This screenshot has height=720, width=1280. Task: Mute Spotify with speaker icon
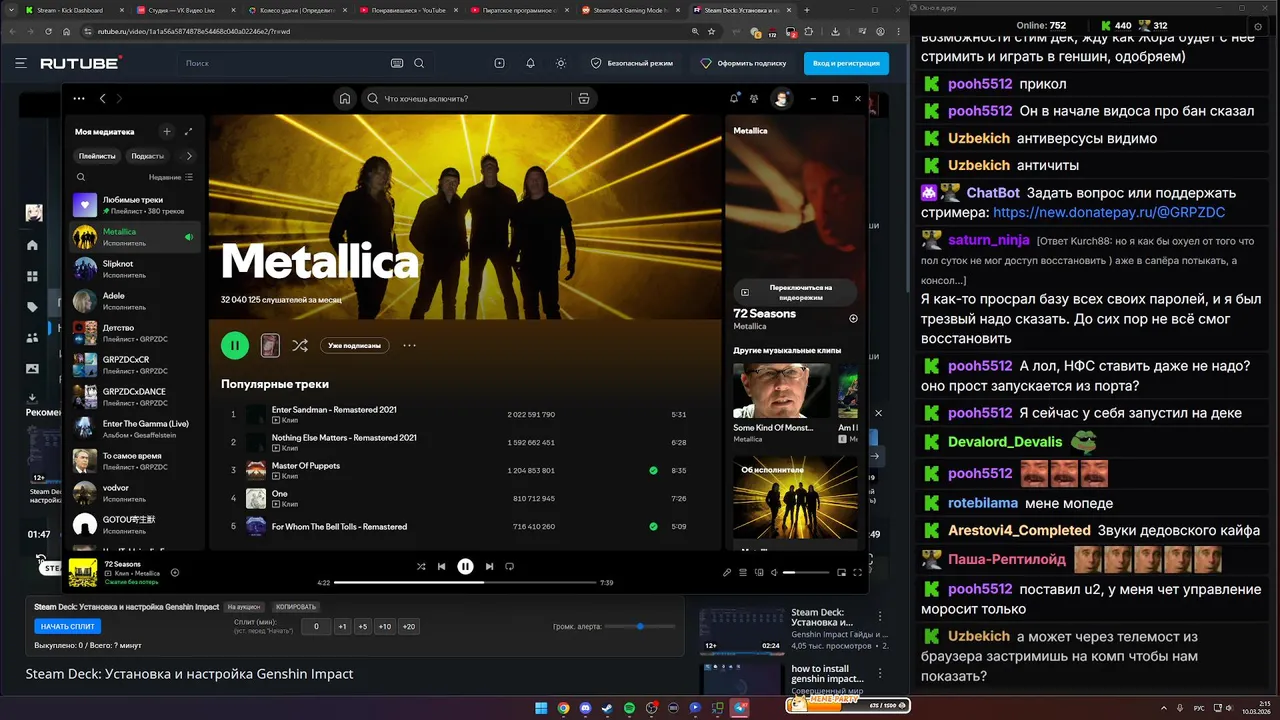pyautogui.click(x=774, y=572)
